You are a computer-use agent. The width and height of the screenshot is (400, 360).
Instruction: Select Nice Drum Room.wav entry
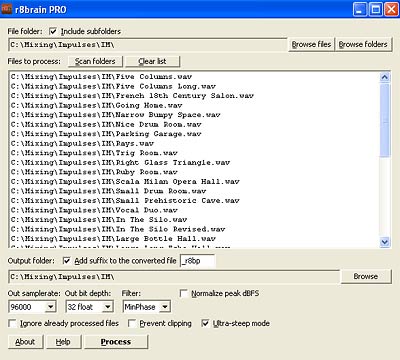(x=106, y=124)
